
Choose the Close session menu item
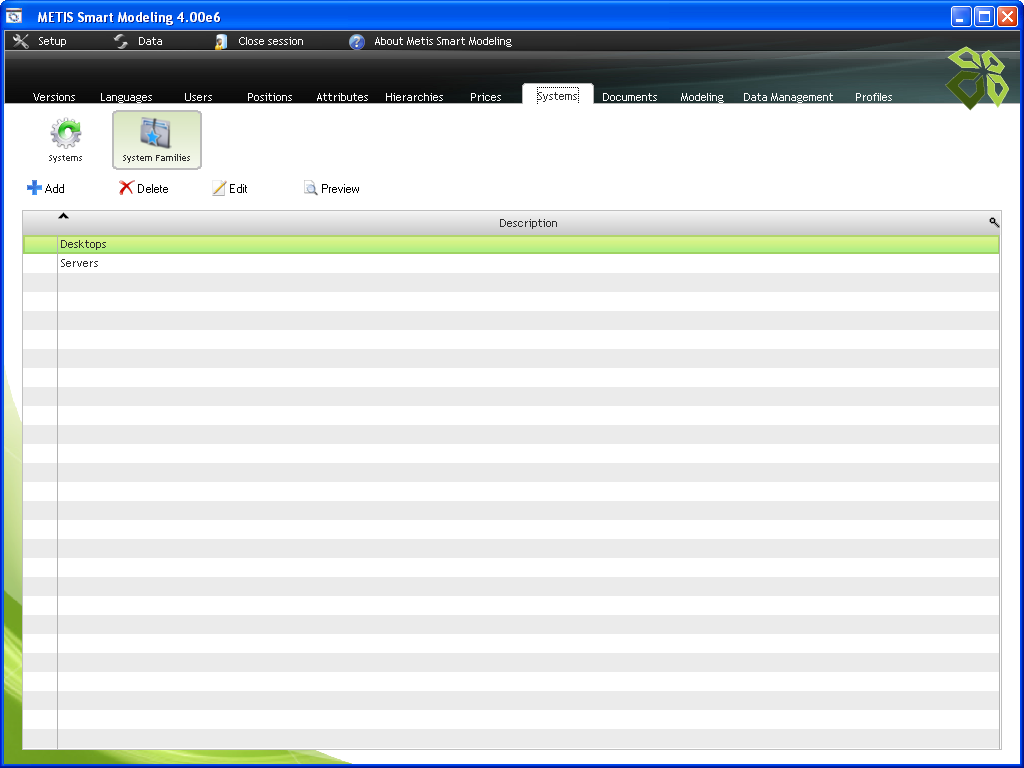pos(271,41)
